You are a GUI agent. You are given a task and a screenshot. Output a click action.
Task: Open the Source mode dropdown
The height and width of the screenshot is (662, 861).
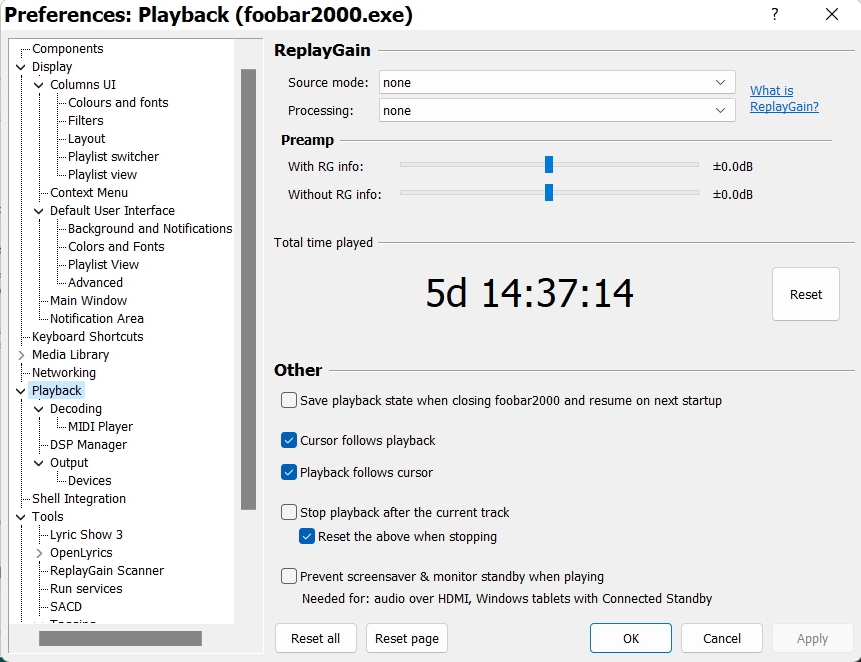click(557, 82)
